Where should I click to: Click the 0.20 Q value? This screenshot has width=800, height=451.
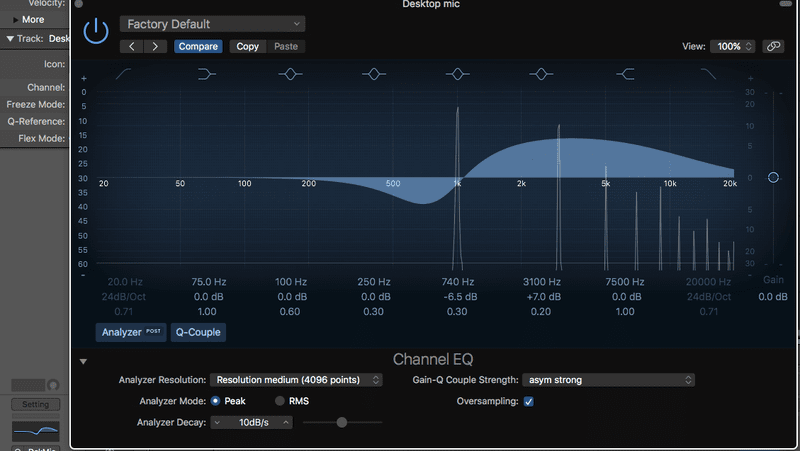coord(541,312)
